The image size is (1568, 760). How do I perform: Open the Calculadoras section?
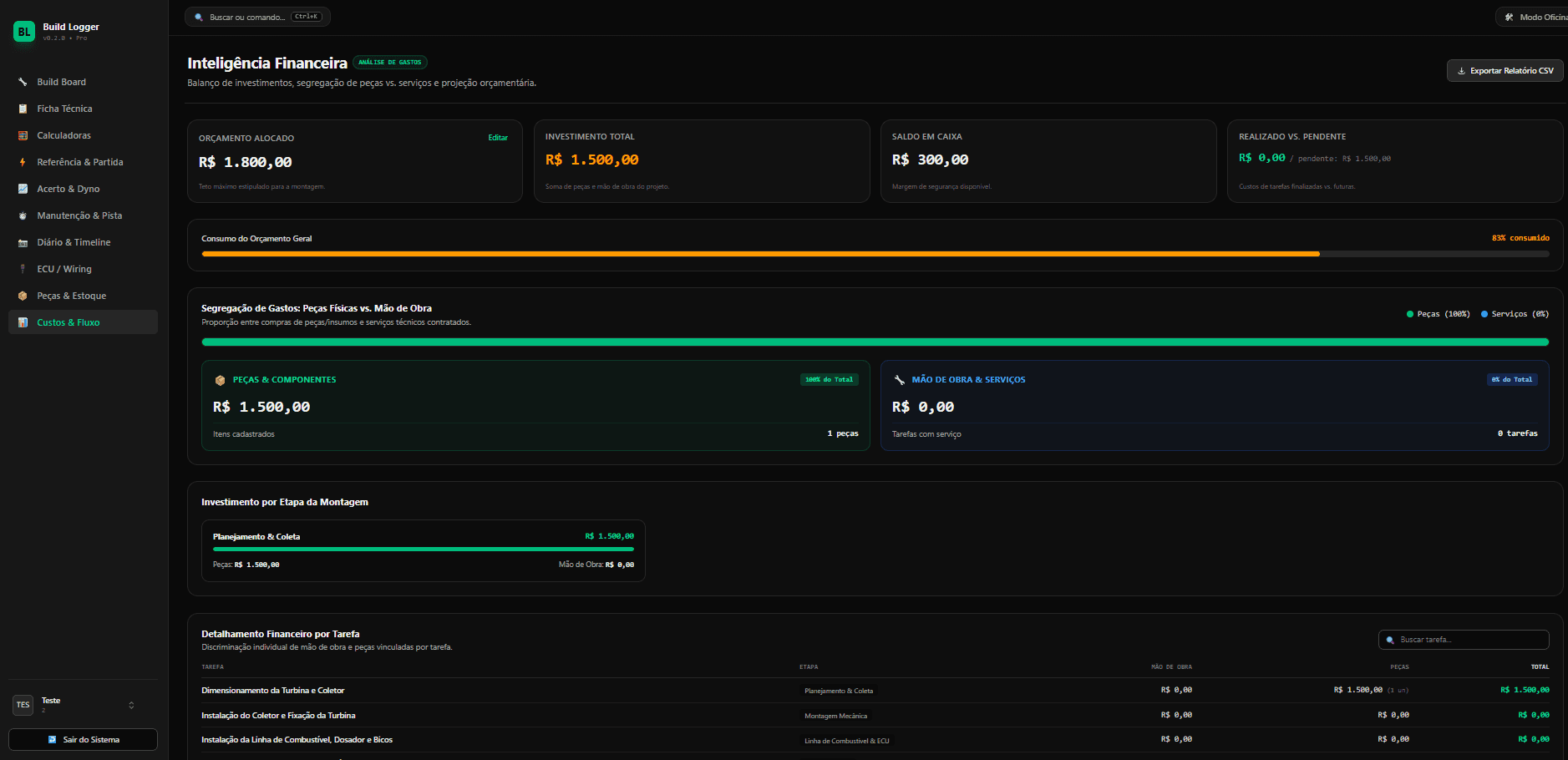(x=83, y=135)
